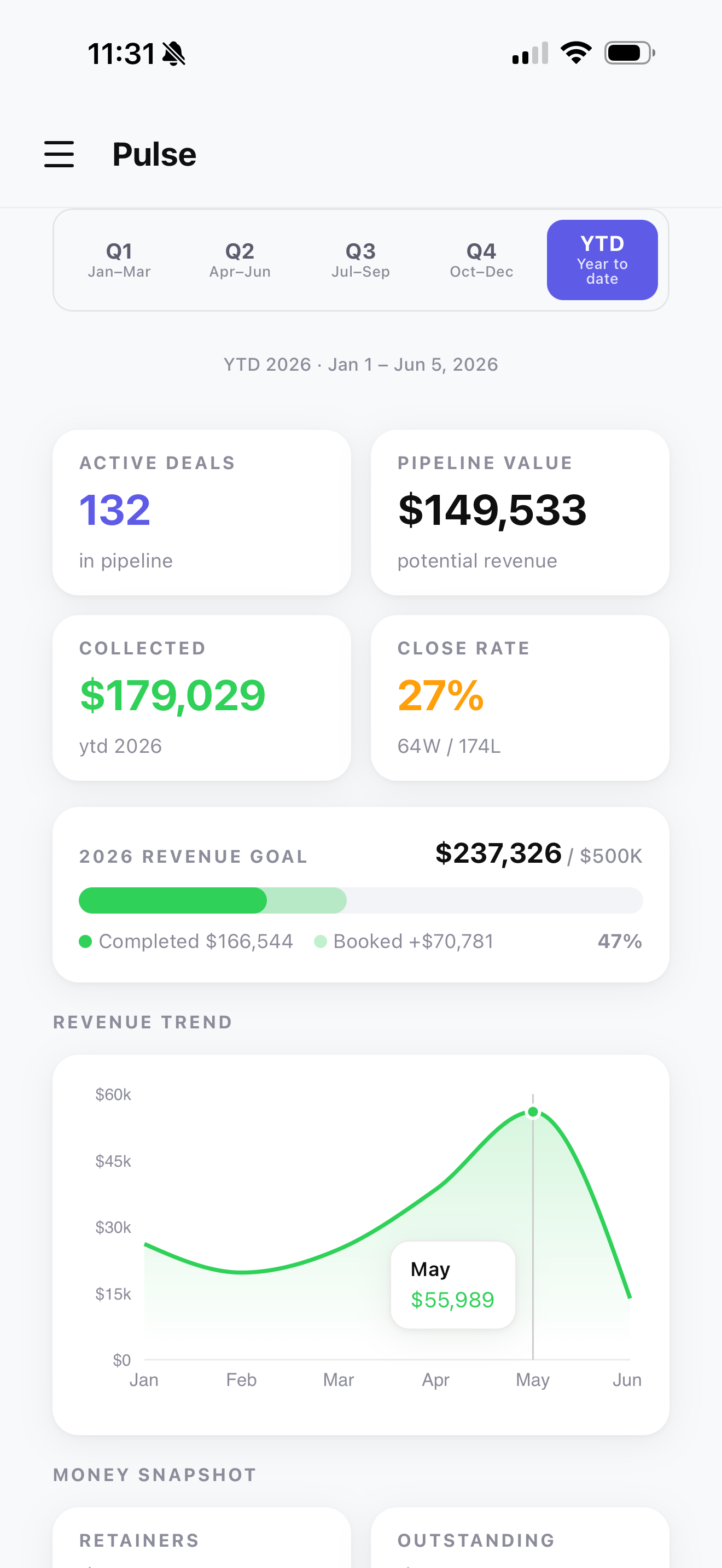The width and height of the screenshot is (722, 1568).
Task: Switch to the Q3 Jul–Sep tab
Action: point(360,260)
